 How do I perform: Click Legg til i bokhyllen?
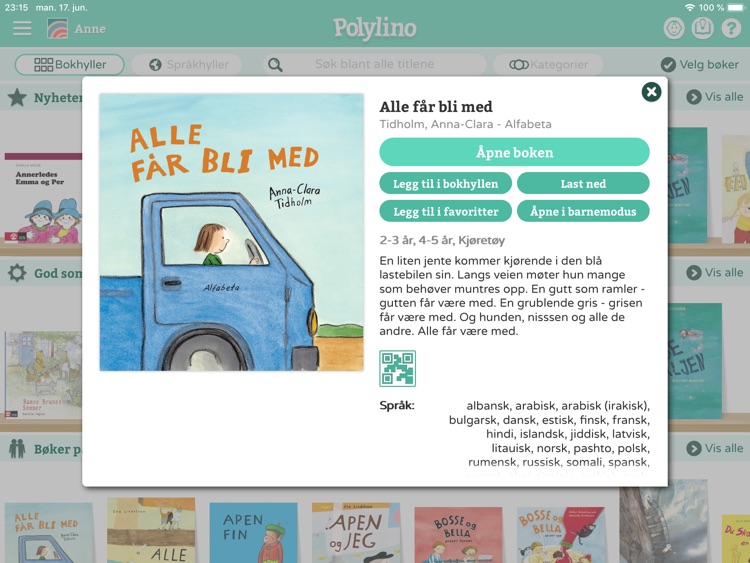(x=446, y=184)
